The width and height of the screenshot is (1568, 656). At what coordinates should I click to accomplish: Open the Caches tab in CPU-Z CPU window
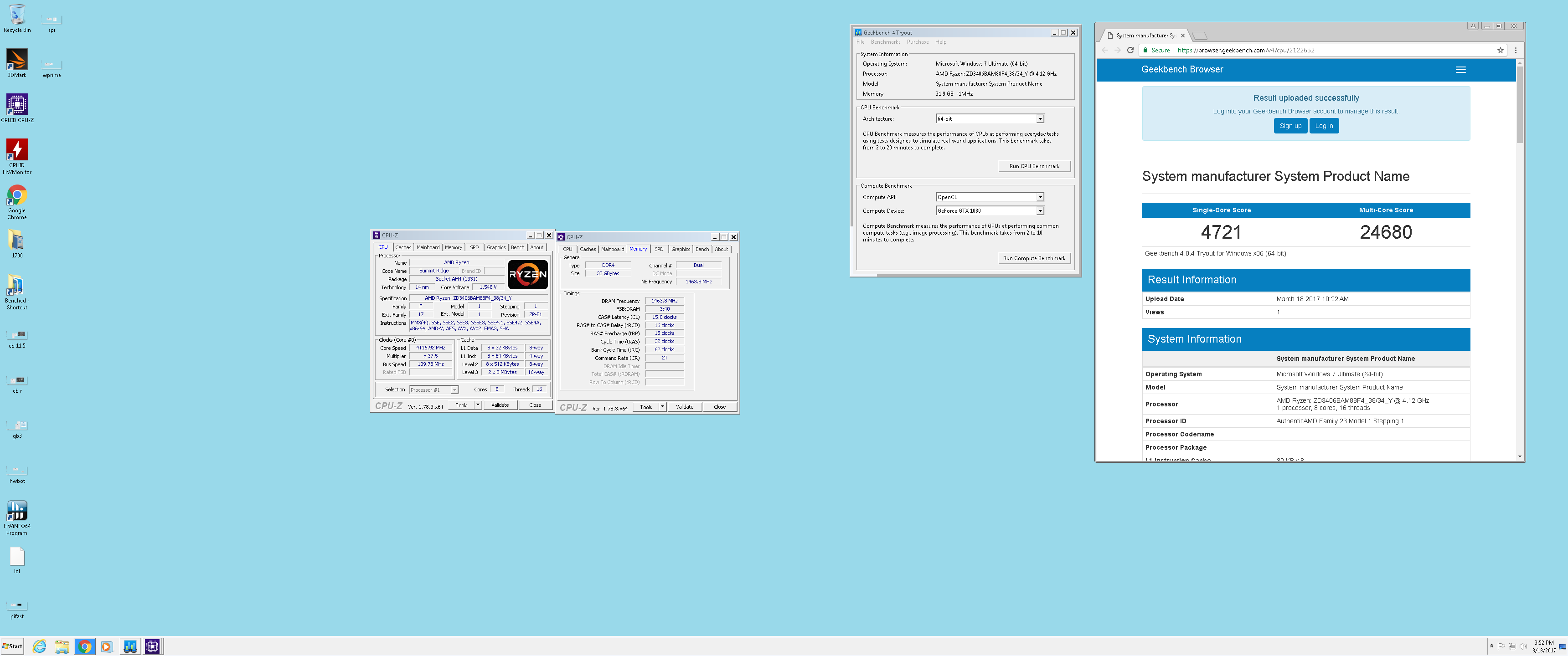(x=403, y=247)
